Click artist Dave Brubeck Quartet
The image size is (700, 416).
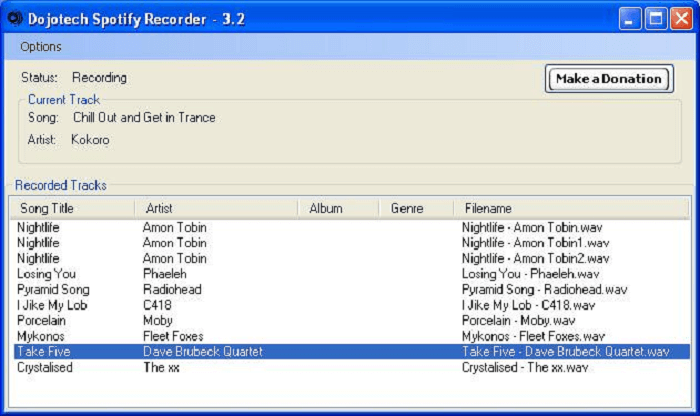pyautogui.click(x=203, y=352)
